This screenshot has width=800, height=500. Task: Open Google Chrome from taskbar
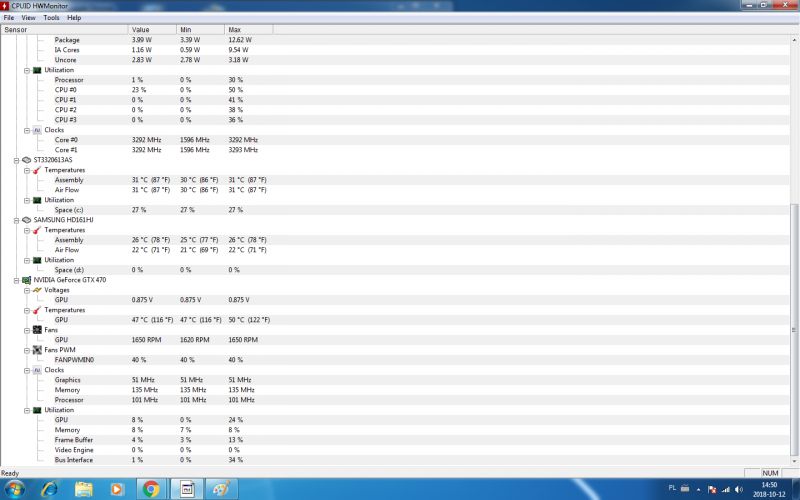click(x=151, y=490)
